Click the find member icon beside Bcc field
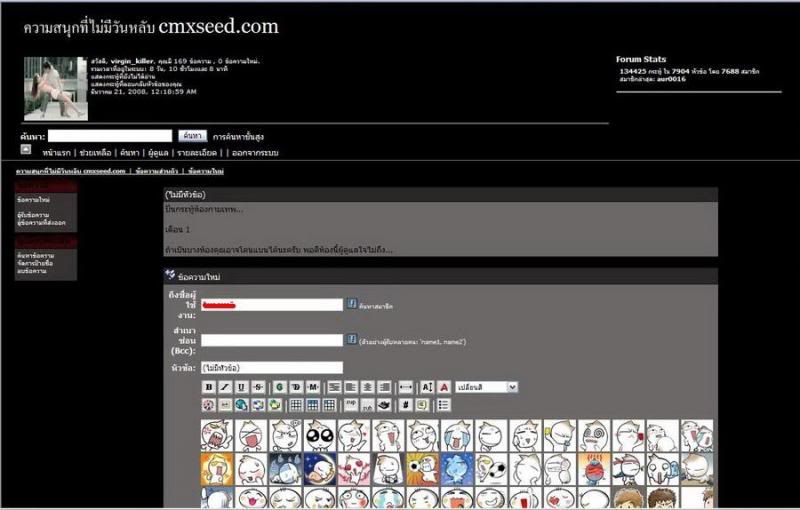 pyautogui.click(x=352, y=339)
